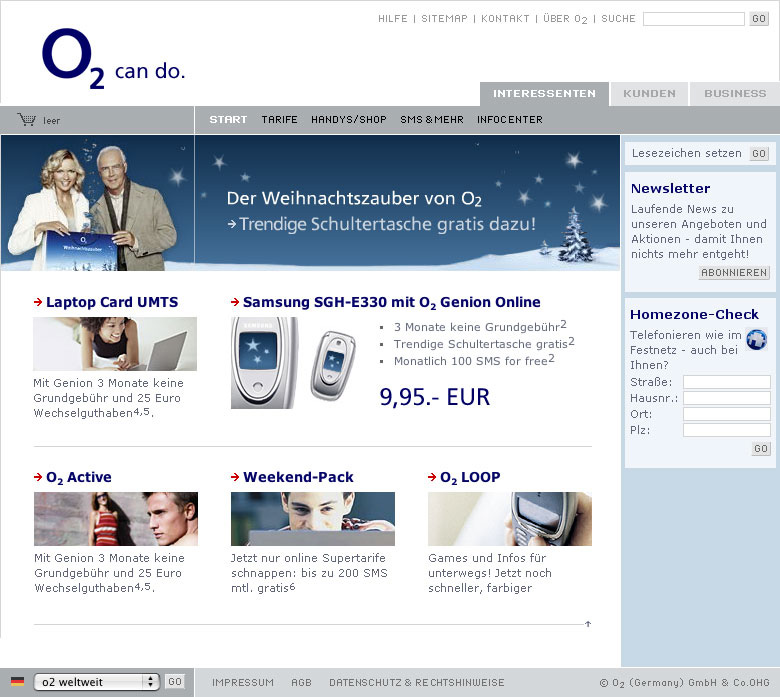
Task: Focus the Plz input field
Action: pos(727,430)
